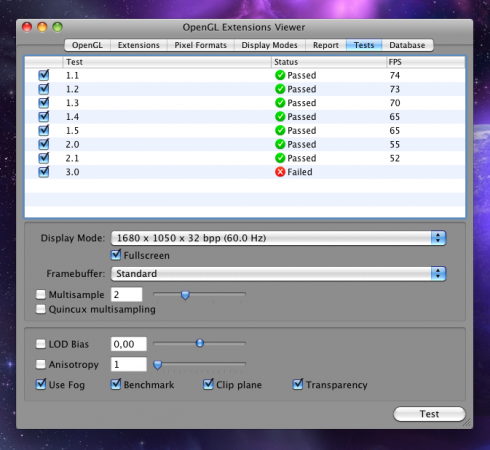
Task: Enable the Anisotropy checkbox
Action: 41,364
